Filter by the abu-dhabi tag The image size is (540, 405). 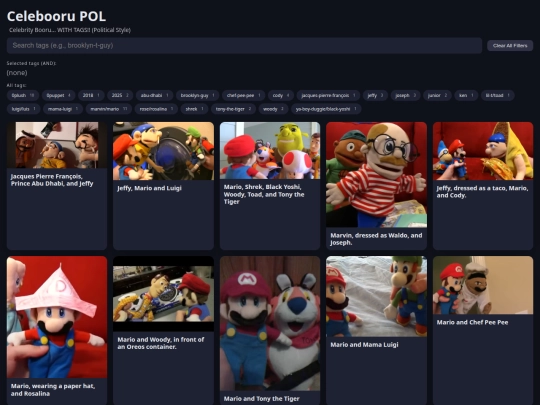(155, 95)
